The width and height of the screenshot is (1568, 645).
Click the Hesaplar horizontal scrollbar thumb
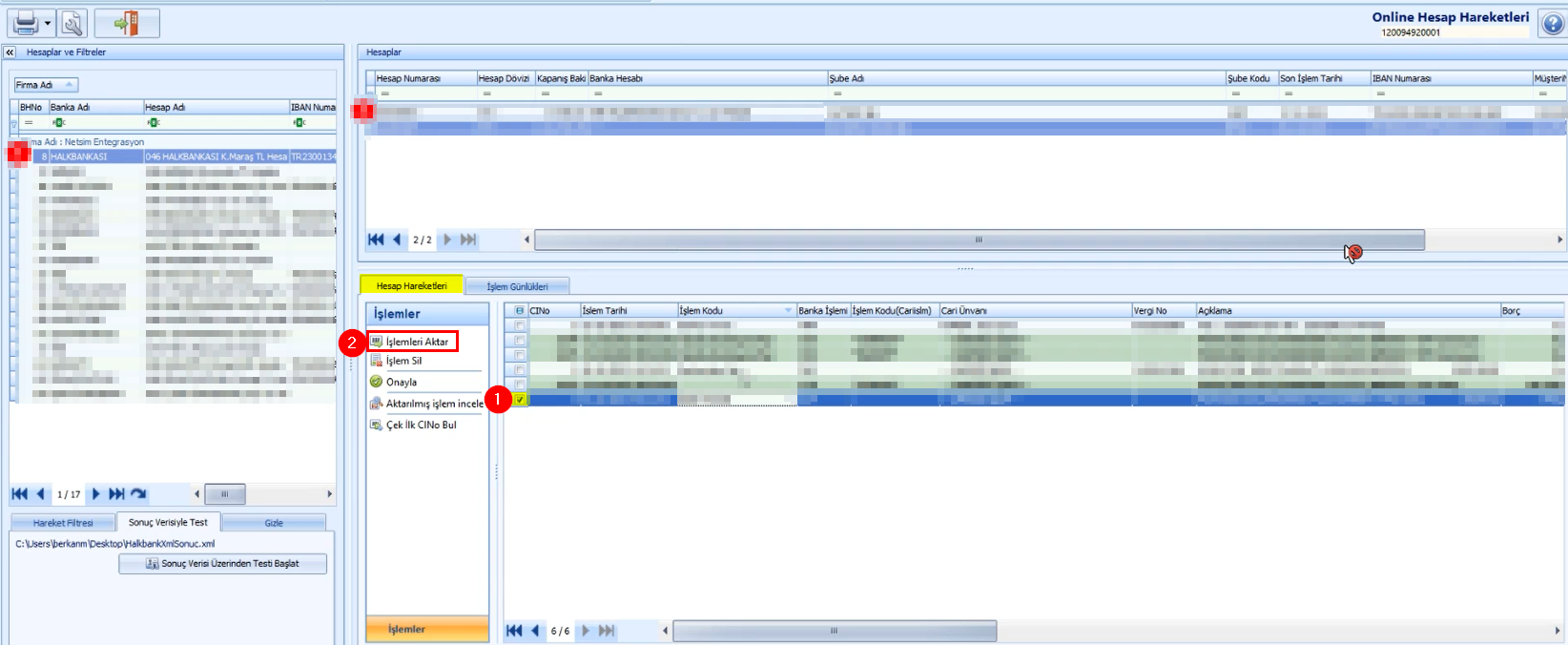pyautogui.click(x=979, y=239)
